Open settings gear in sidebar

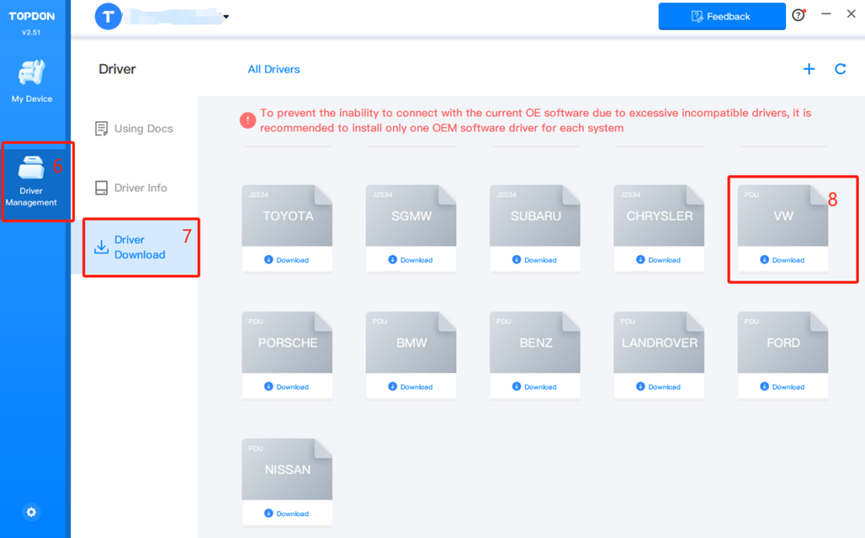[x=31, y=512]
